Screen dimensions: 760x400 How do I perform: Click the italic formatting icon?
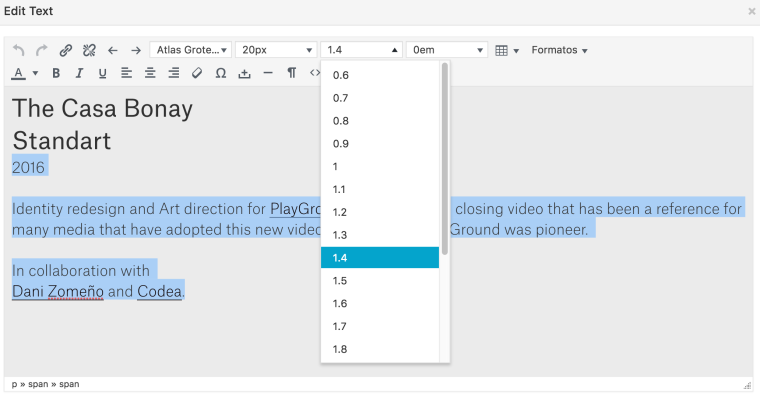[79, 73]
